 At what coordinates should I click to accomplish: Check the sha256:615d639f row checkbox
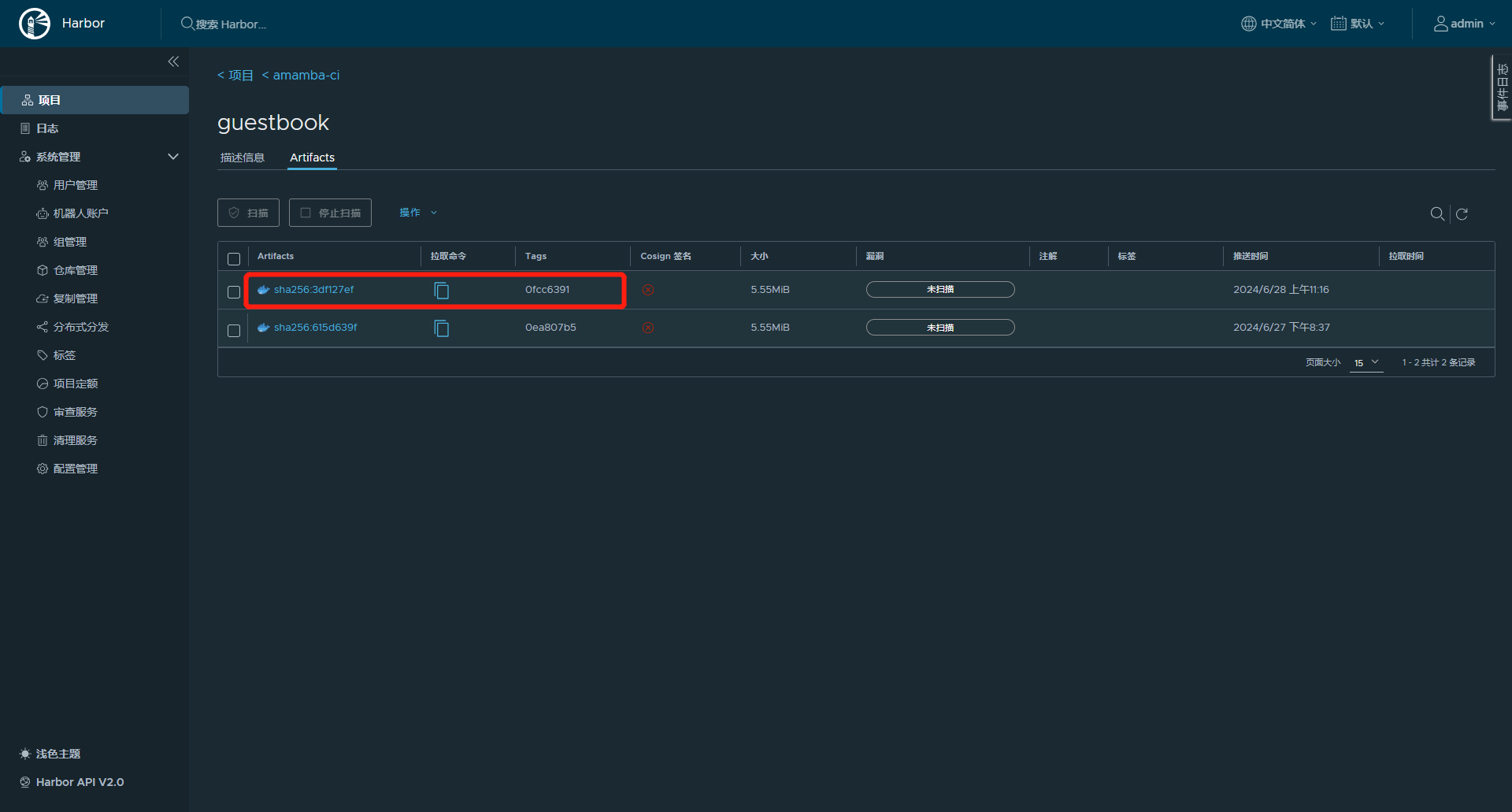234,331
